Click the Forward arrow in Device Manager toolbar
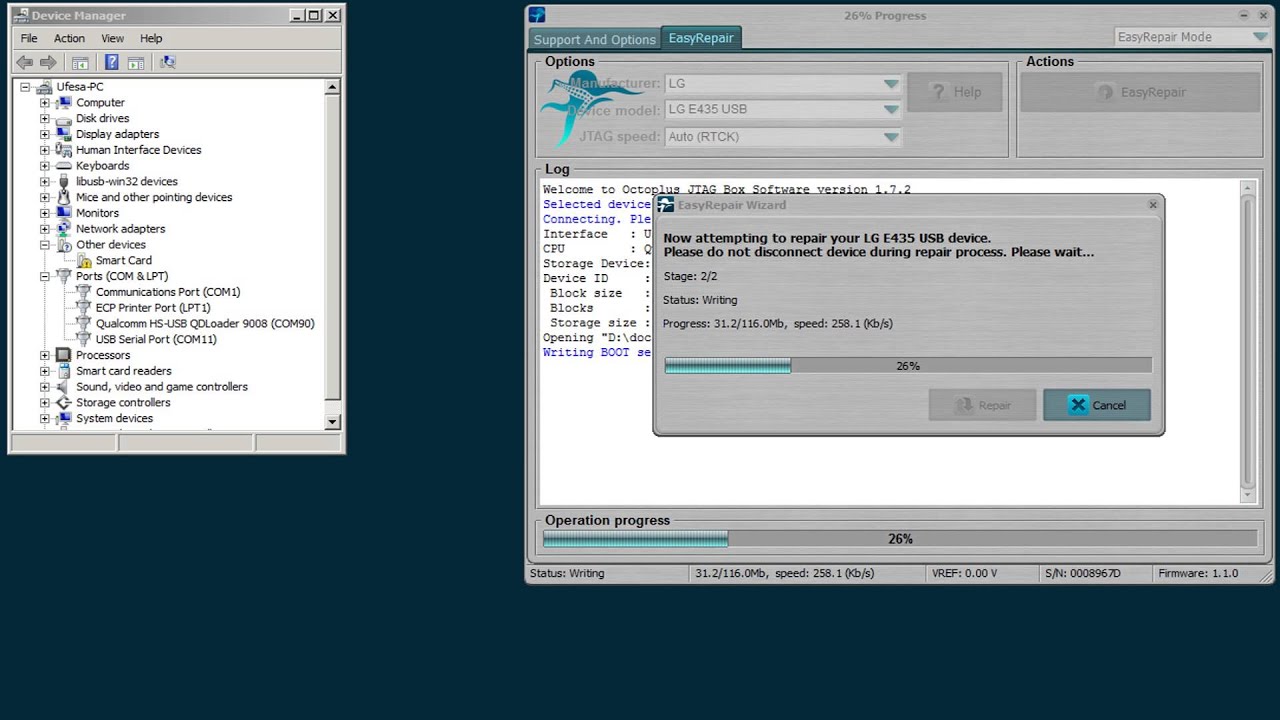 (47, 62)
